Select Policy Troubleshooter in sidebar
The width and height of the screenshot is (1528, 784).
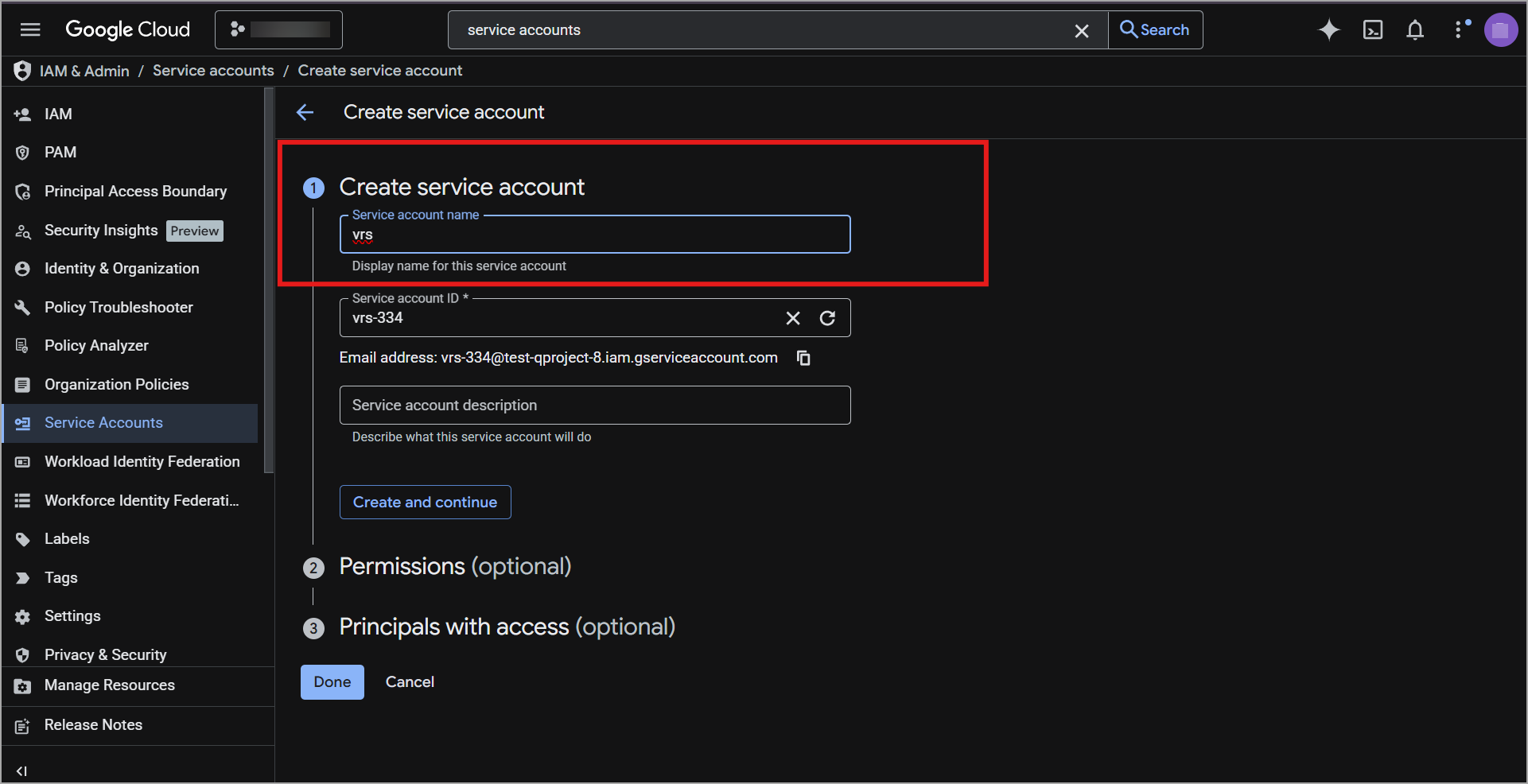(x=119, y=307)
